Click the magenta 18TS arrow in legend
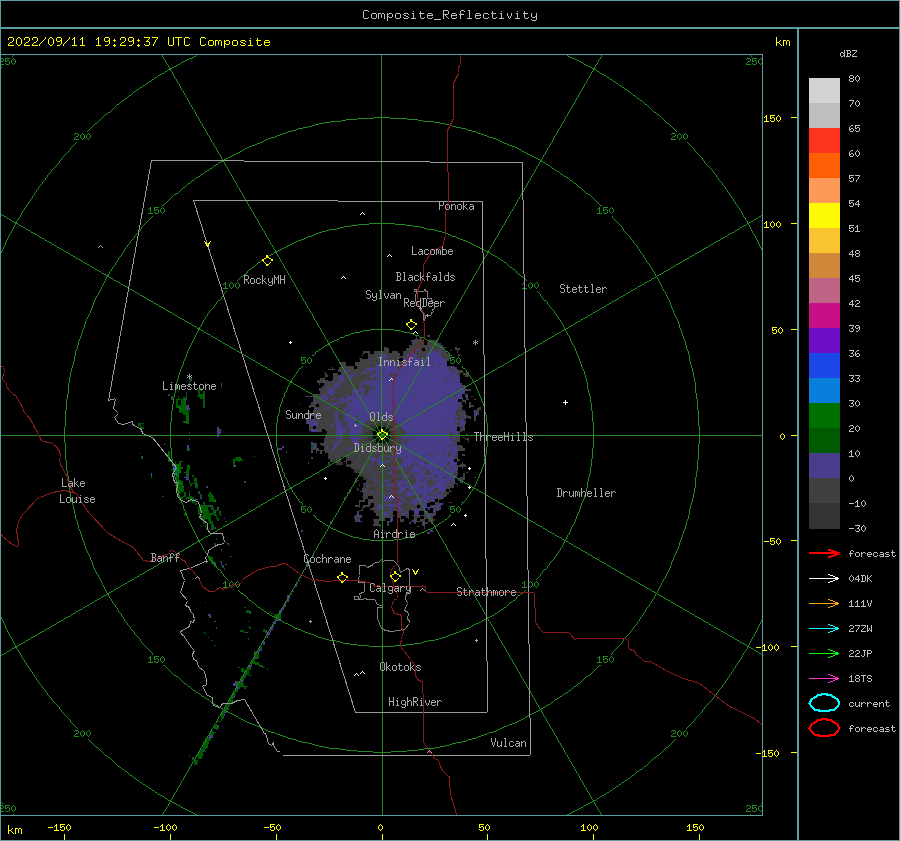This screenshot has height=841, width=900. [x=824, y=679]
